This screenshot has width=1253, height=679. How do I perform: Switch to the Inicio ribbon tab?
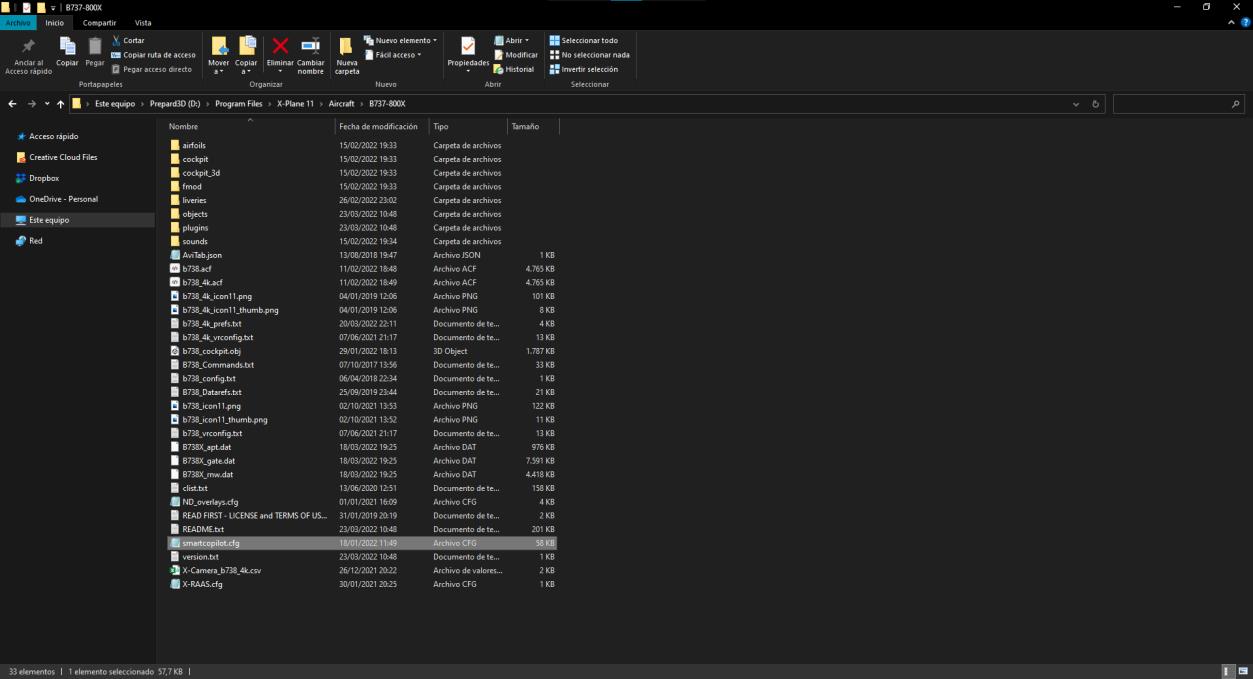tap(57, 23)
